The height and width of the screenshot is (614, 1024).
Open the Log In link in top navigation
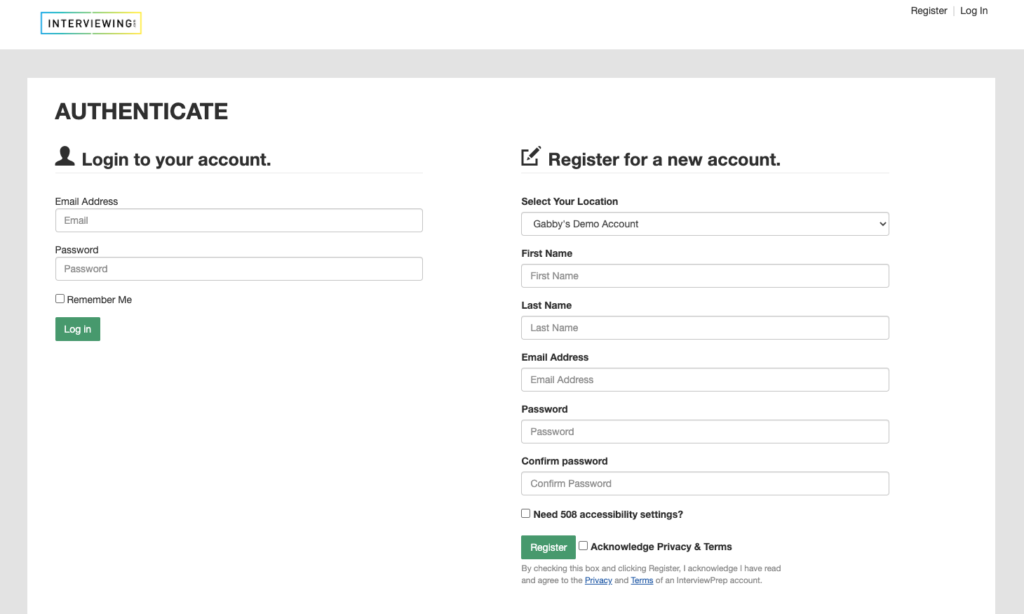tap(974, 10)
